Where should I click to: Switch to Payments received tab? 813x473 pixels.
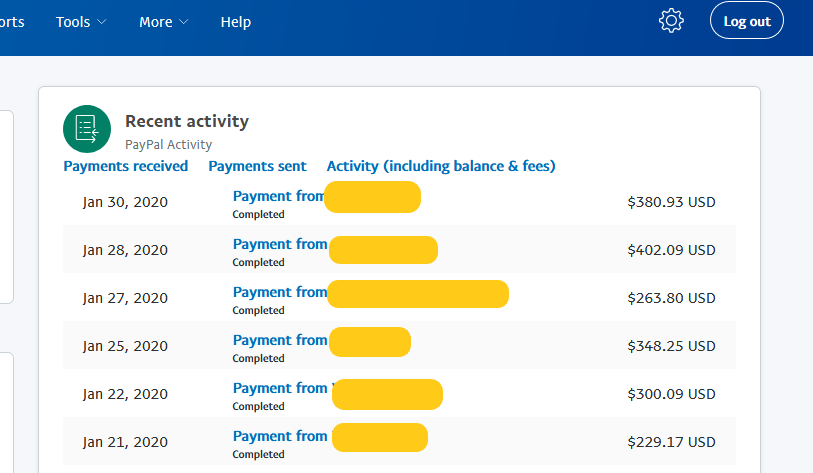126,166
